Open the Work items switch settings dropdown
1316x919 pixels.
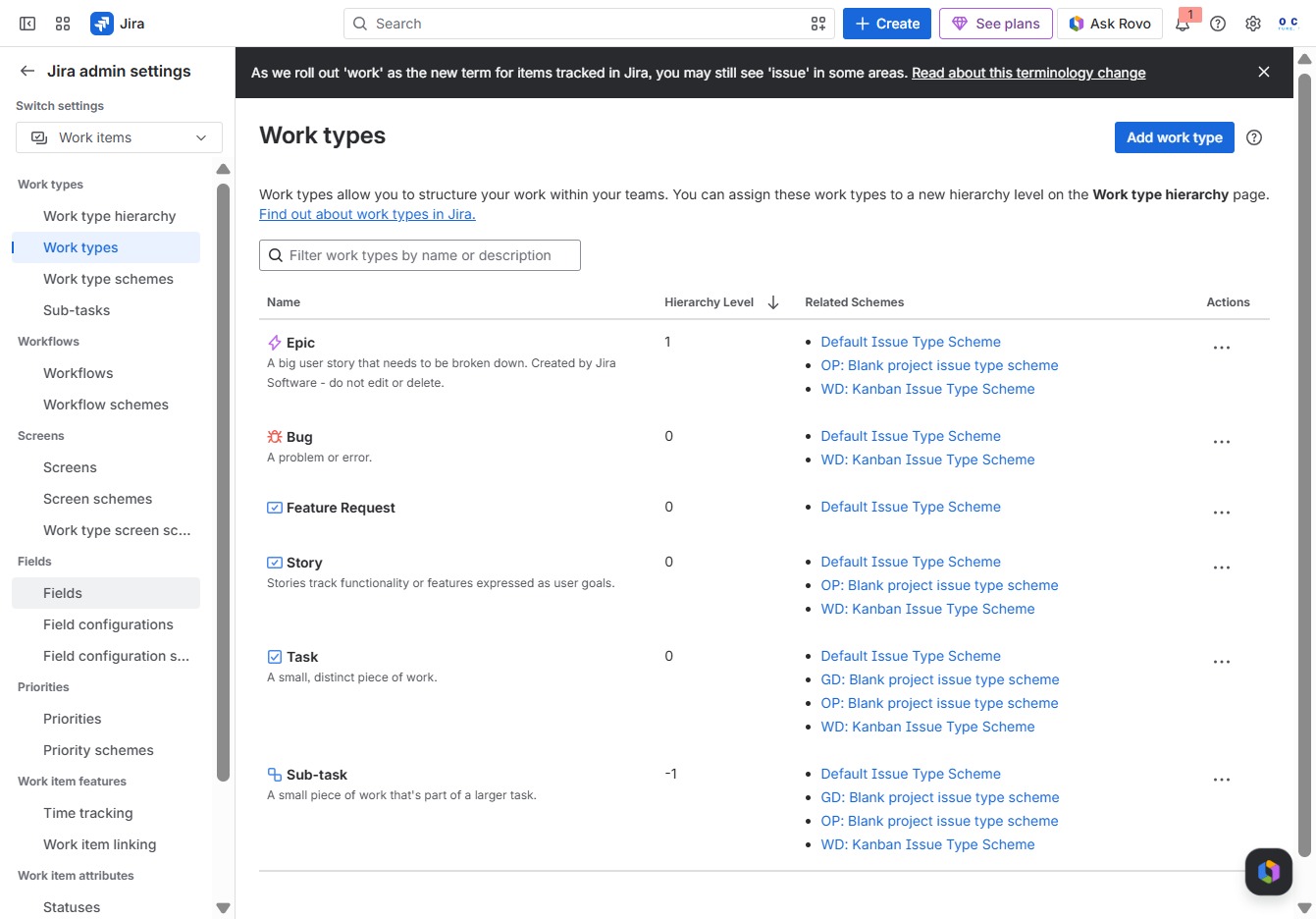[119, 137]
